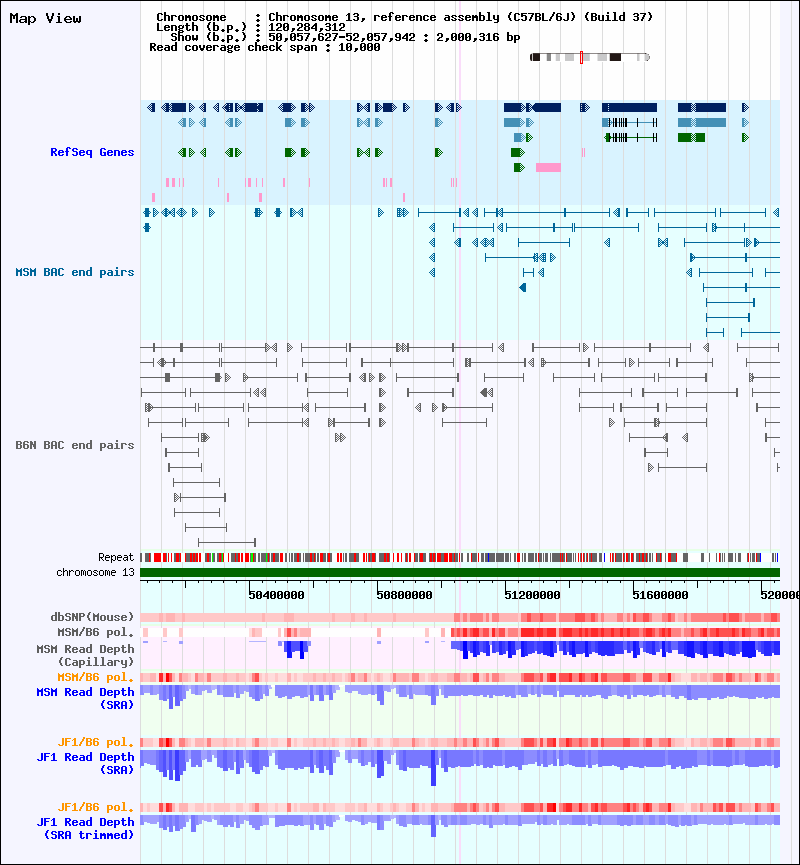
Task: Click the red marker on chromosome ideogram
Action: click(x=582, y=57)
